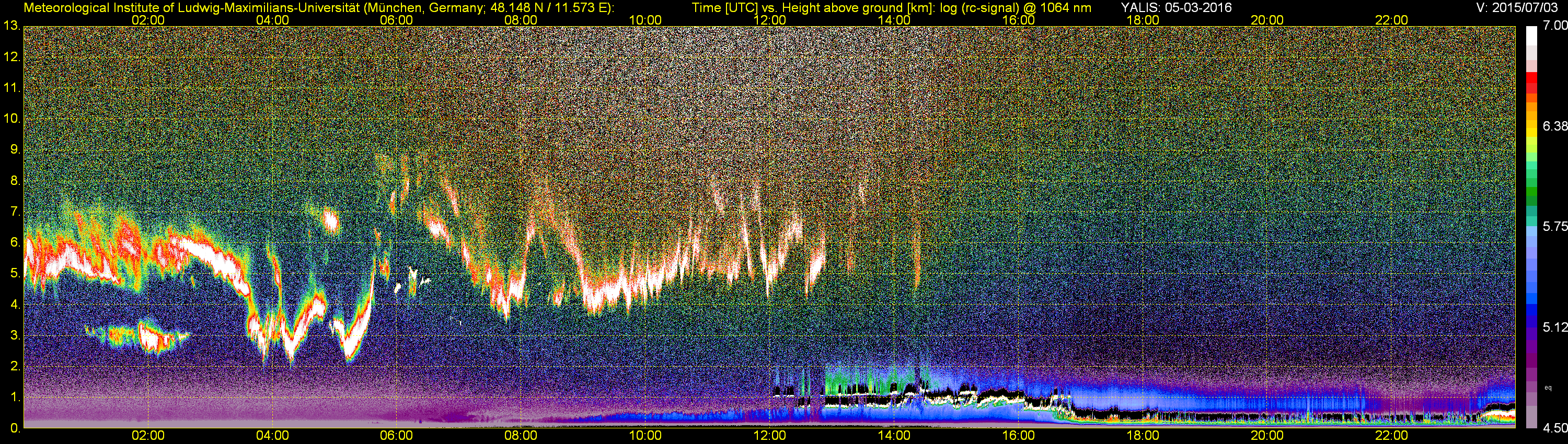This screenshot has height=444, width=1568.
Task: Click the '4.' height axis label
Action: 15,305
